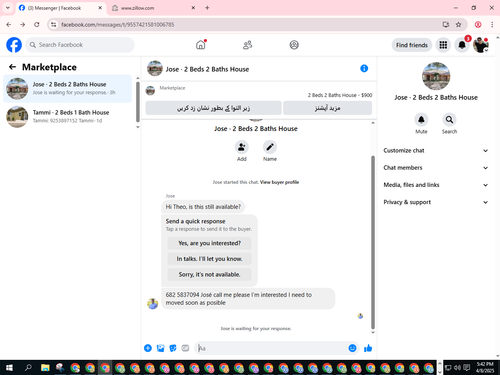
Task: Search within the conversation
Action: (x=449, y=120)
